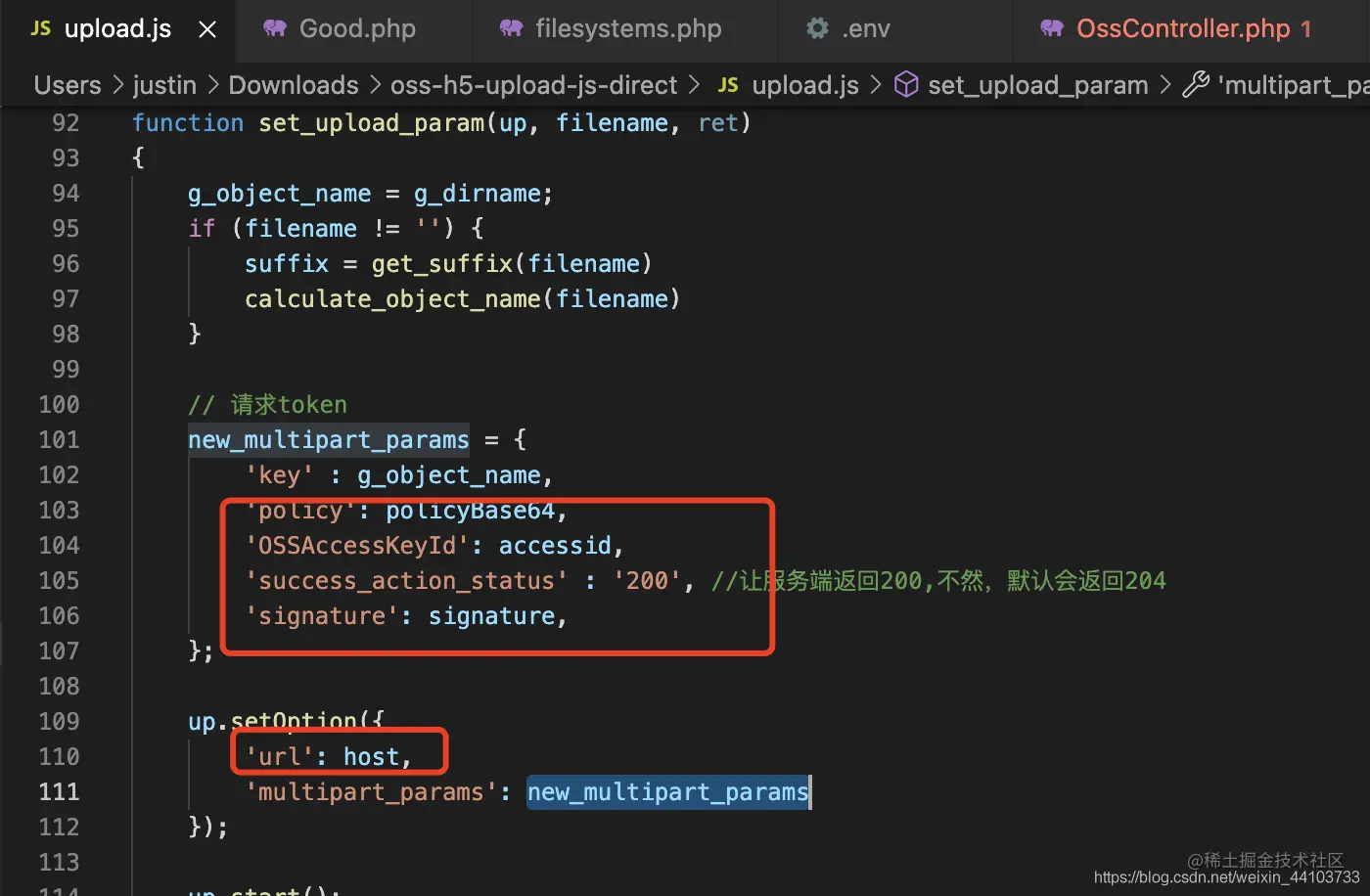Click line number 101 in the gutter
This screenshot has width=1370, height=896.
pyautogui.click(x=59, y=439)
